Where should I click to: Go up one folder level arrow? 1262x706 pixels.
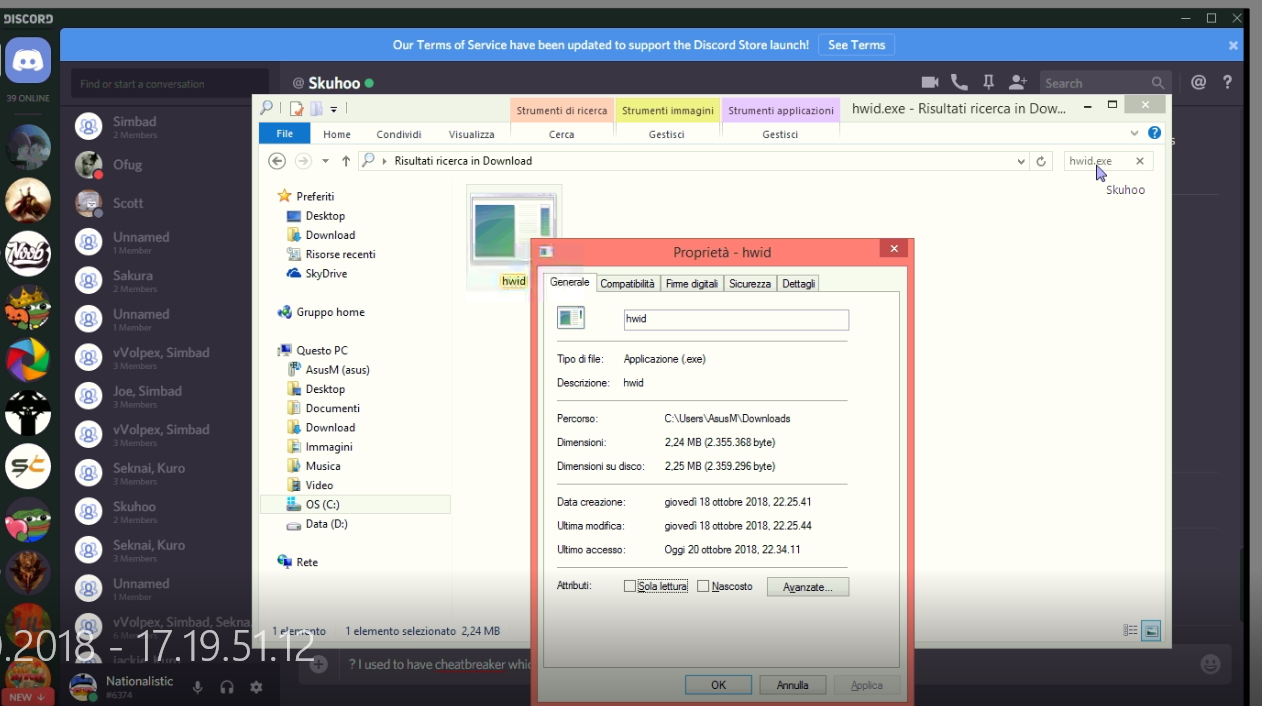346,161
